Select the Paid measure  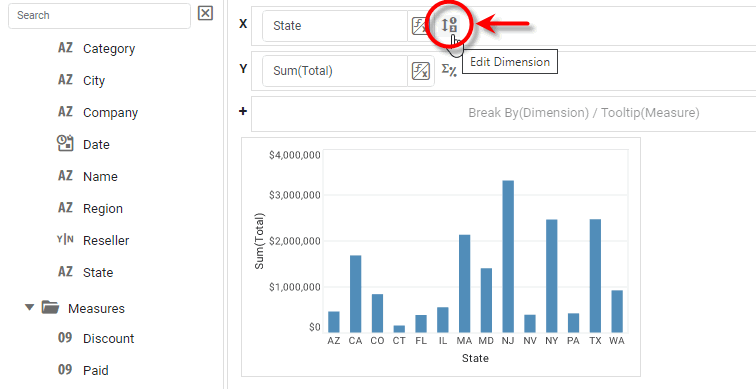tap(95, 370)
